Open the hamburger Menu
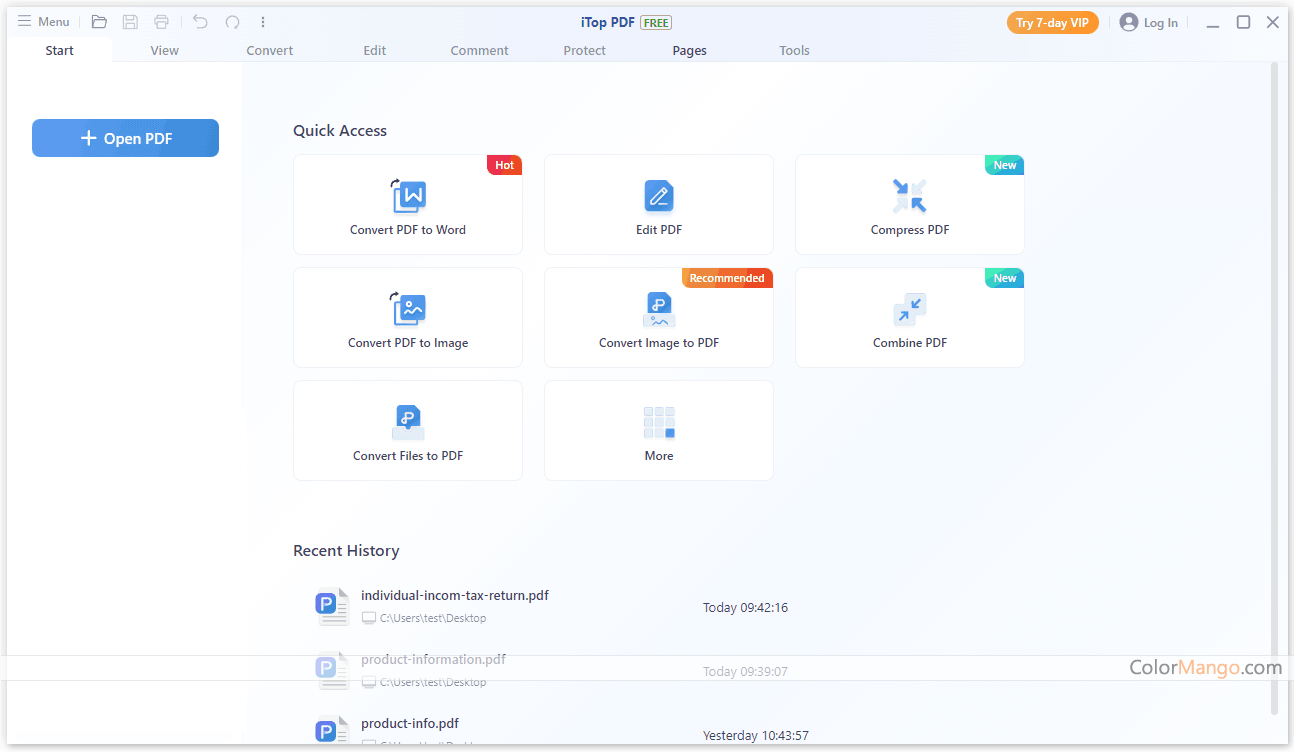This screenshot has width=1294, height=752. [43, 22]
